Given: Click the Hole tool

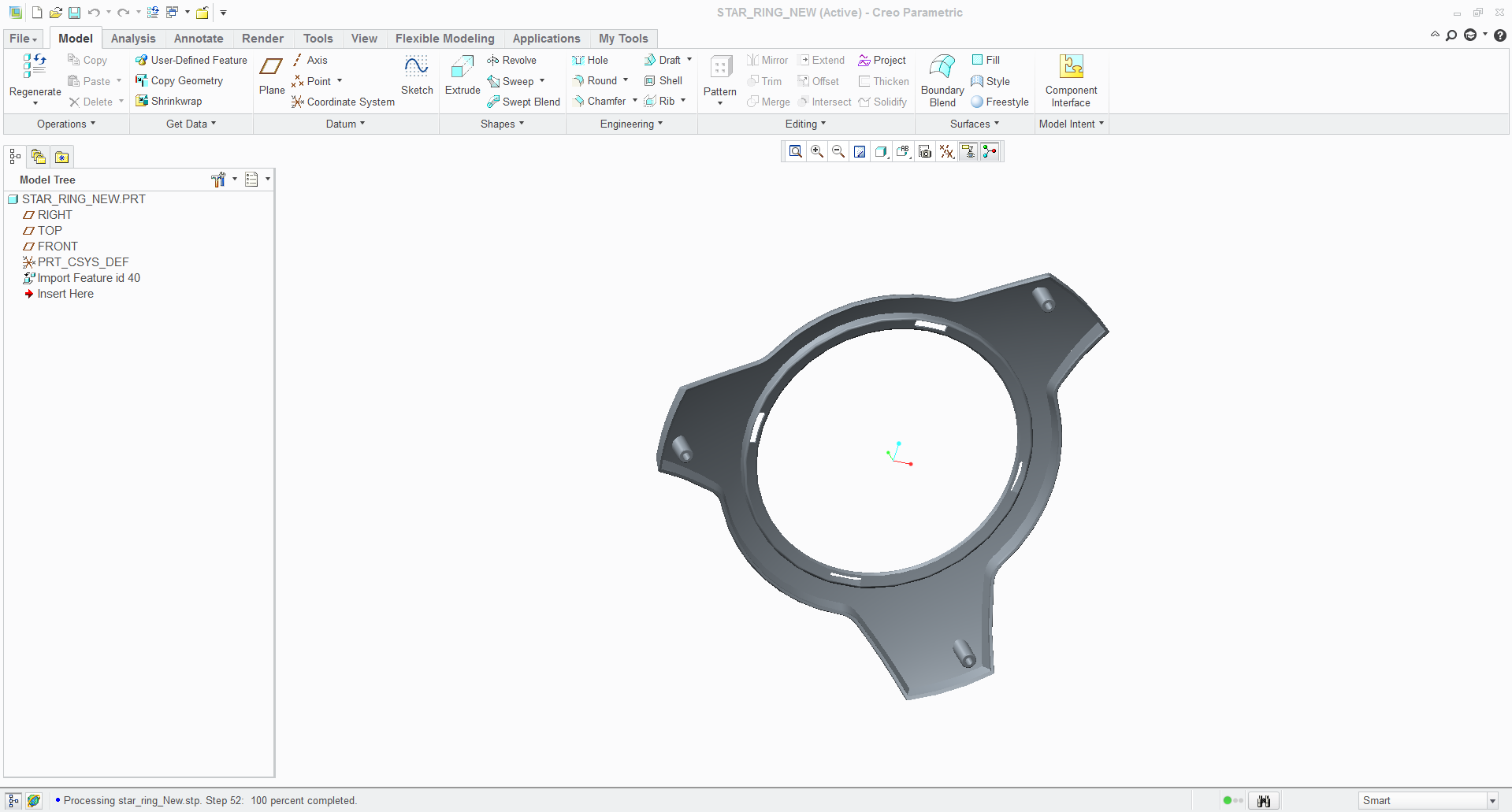Looking at the screenshot, I should pos(590,60).
